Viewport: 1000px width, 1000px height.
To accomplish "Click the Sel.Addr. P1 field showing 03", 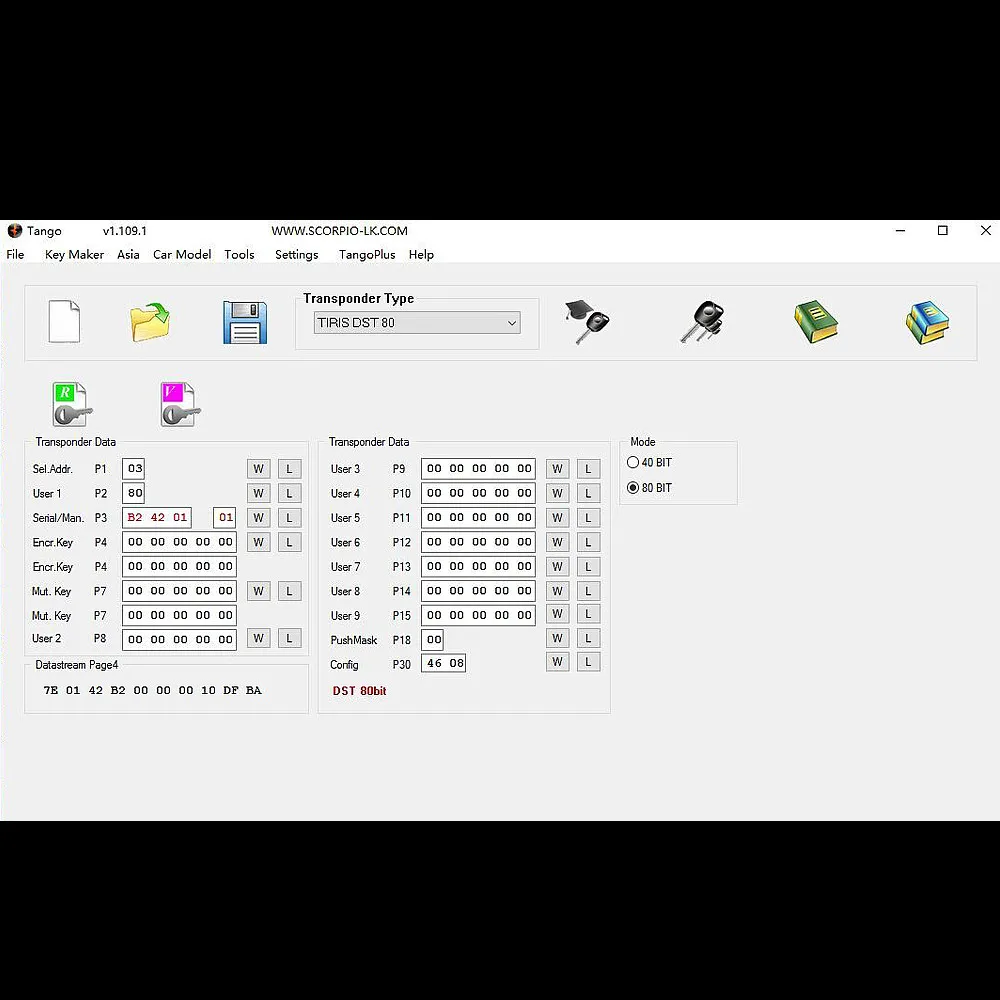I will pos(133,469).
